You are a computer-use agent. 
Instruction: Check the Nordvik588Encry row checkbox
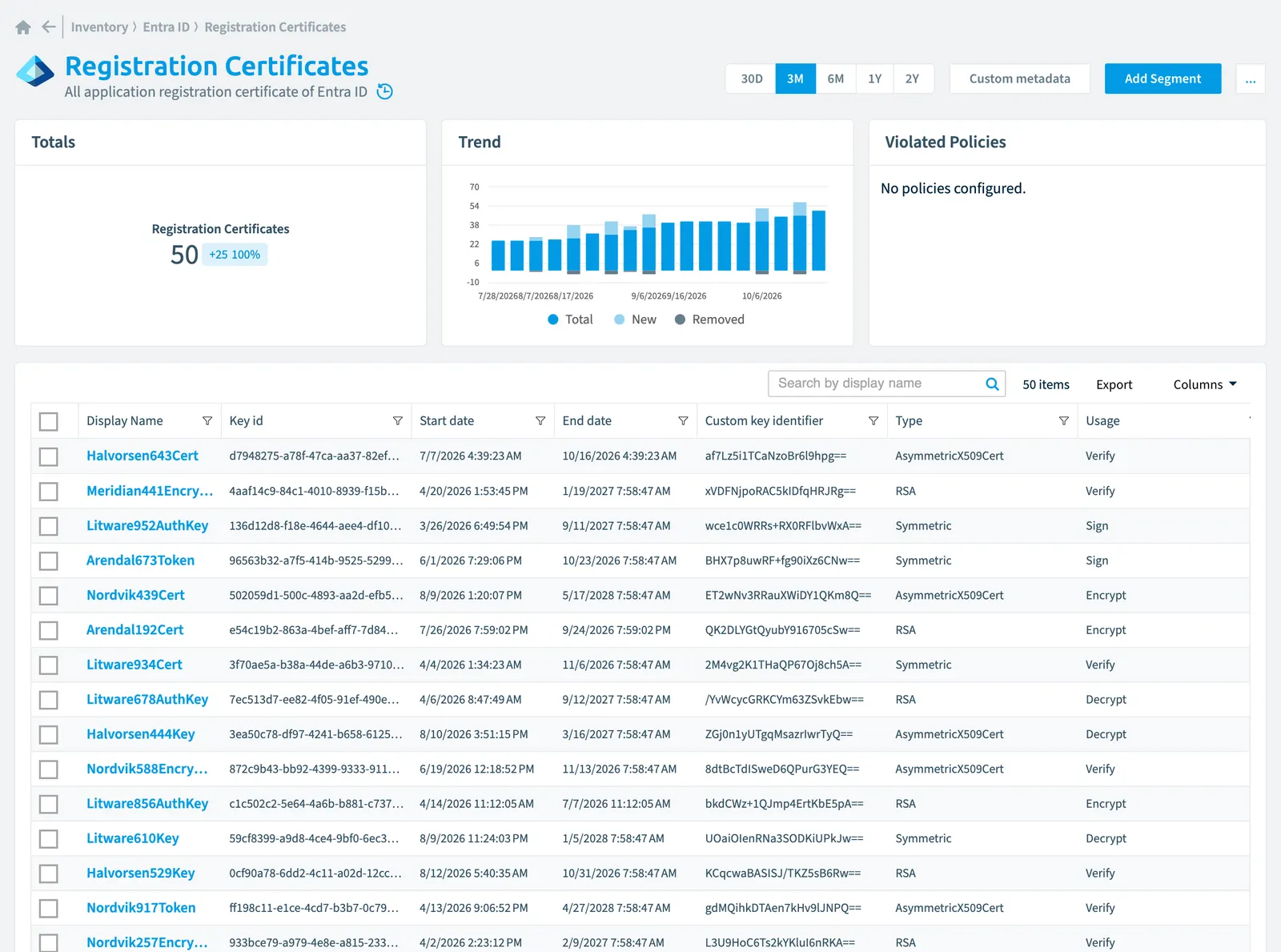(x=49, y=769)
